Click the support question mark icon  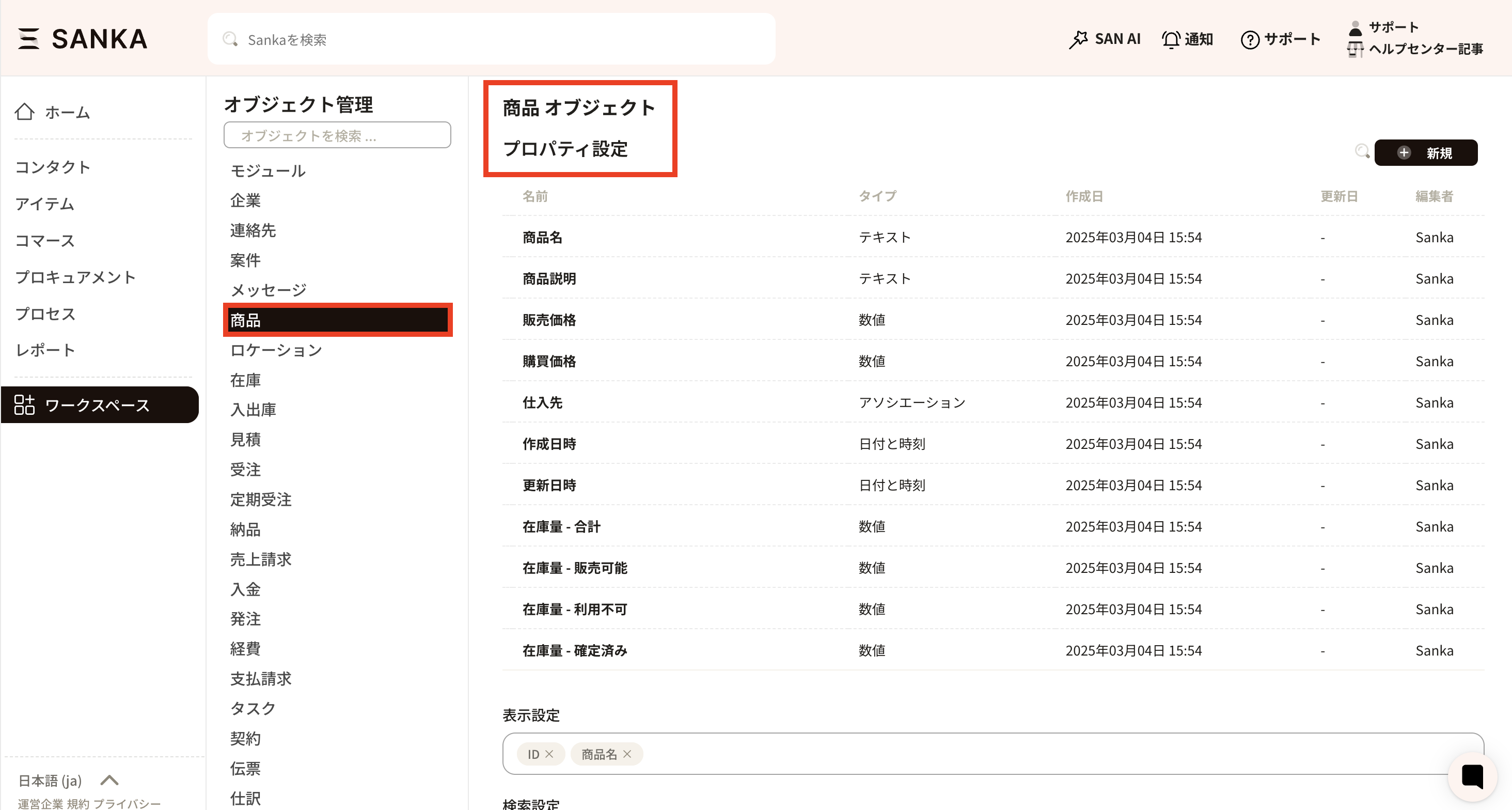pyautogui.click(x=1250, y=39)
